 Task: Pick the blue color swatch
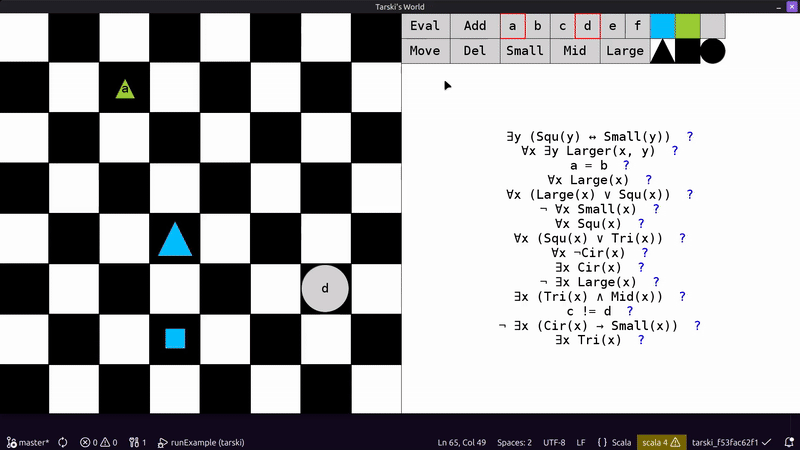pos(663,26)
